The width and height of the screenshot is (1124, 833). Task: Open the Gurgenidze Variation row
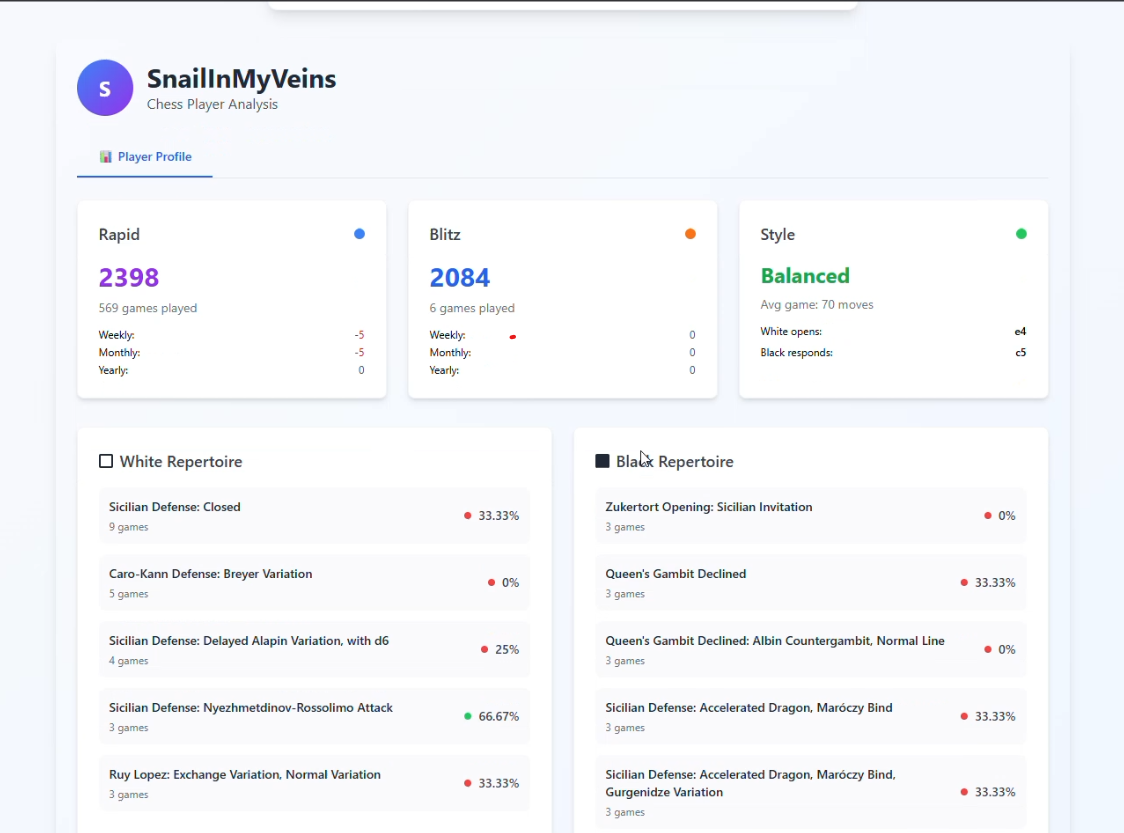pyautogui.click(x=811, y=792)
